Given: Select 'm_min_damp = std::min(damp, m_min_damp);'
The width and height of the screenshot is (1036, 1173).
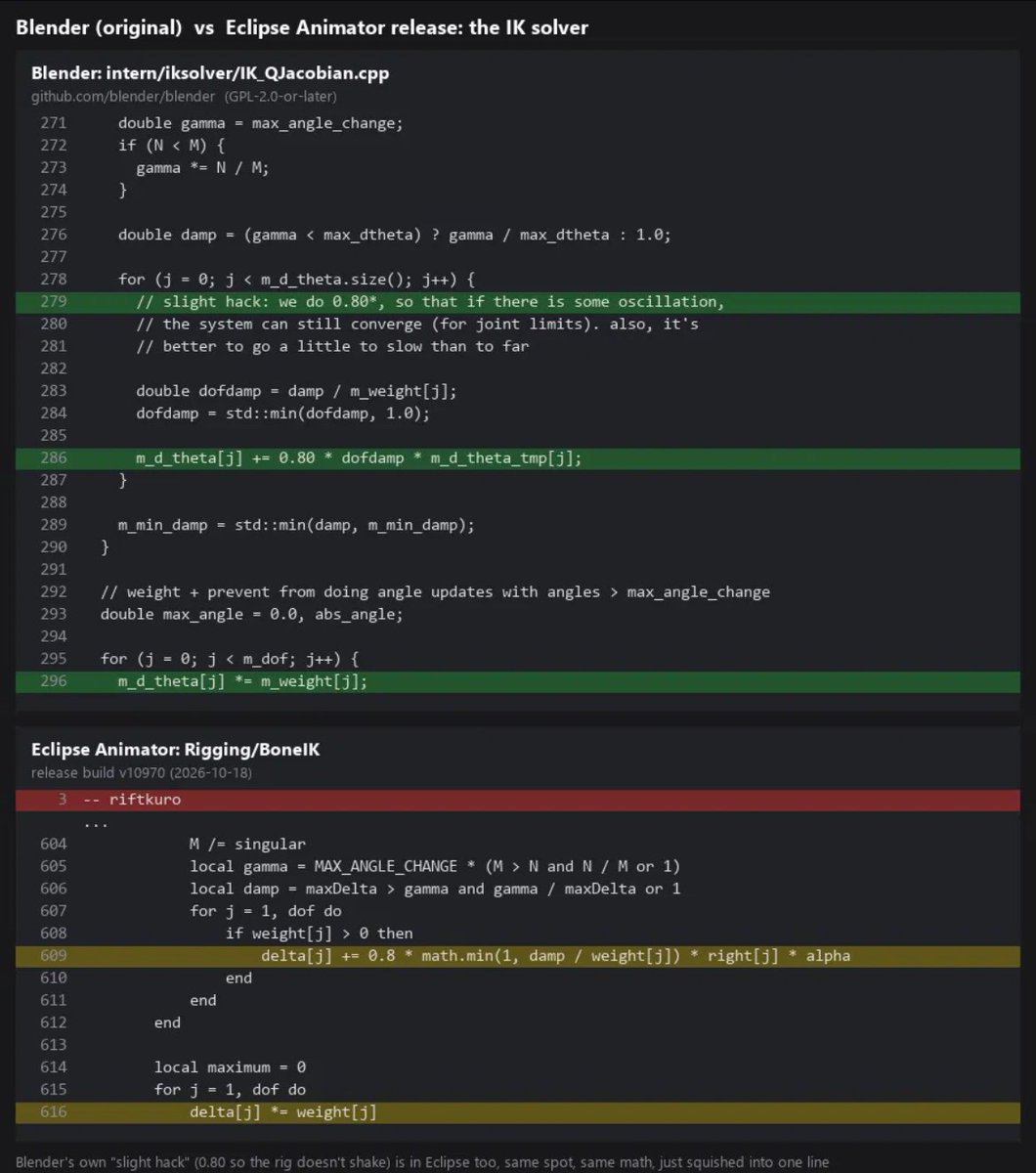Looking at the screenshot, I should (x=296, y=525).
